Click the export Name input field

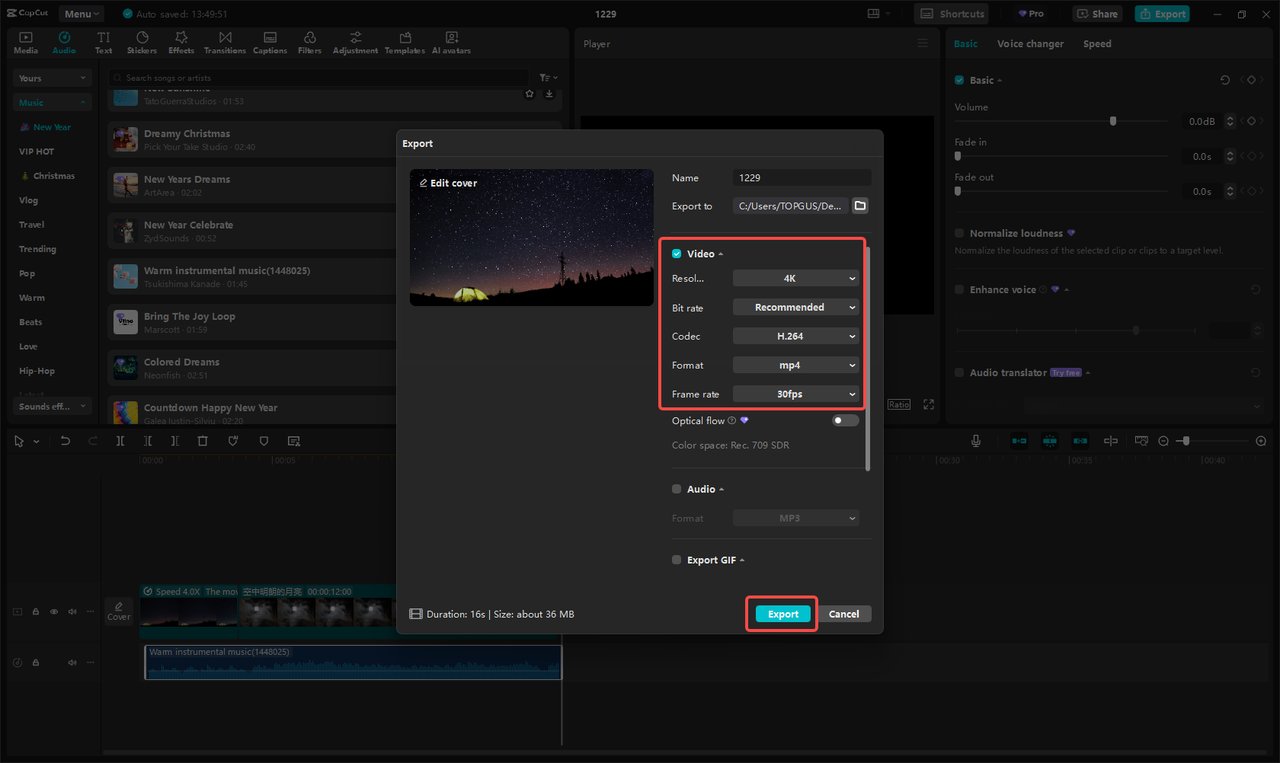(802, 178)
